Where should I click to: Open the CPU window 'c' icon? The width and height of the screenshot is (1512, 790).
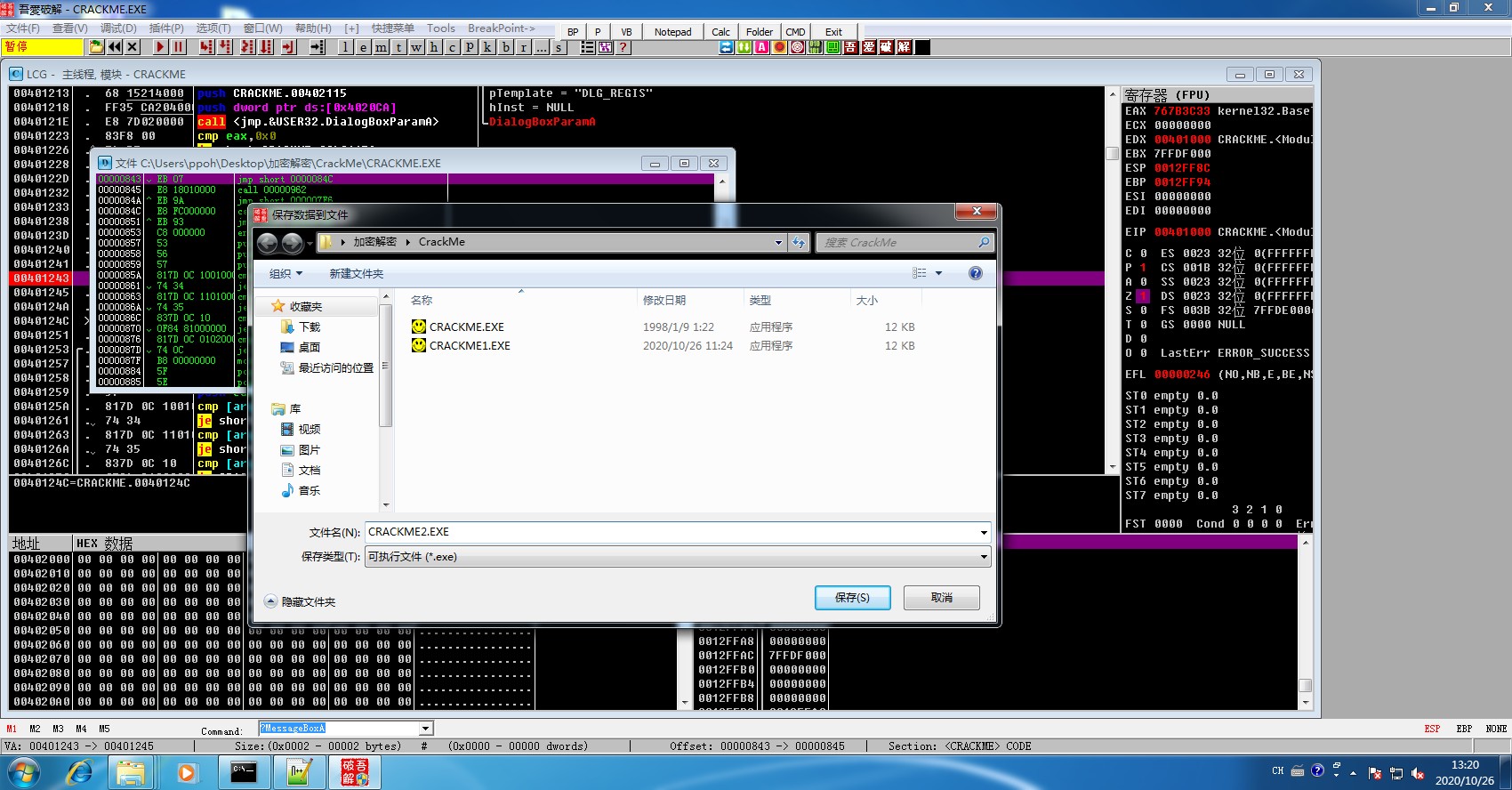[452, 47]
